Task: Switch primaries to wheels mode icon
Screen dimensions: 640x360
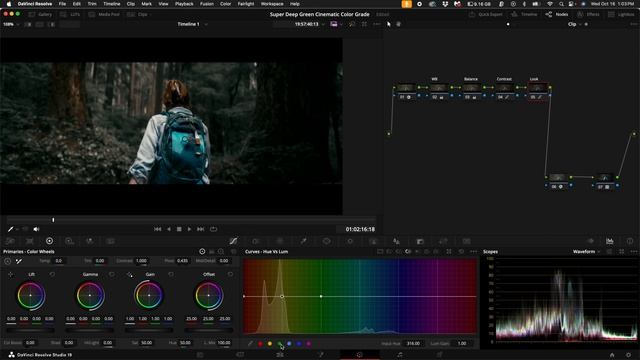Action: 202,252
